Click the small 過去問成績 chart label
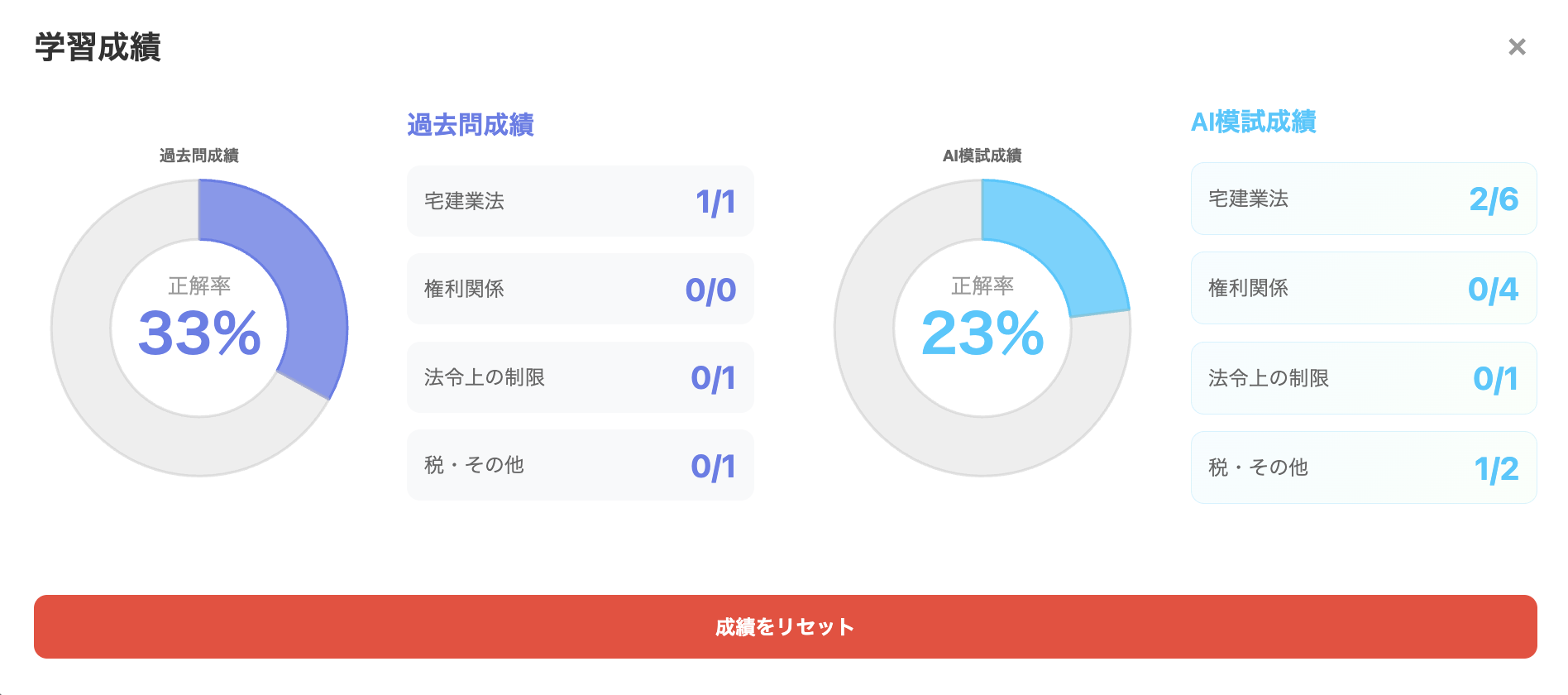The image size is (1568, 695). [x=199, y=156]
